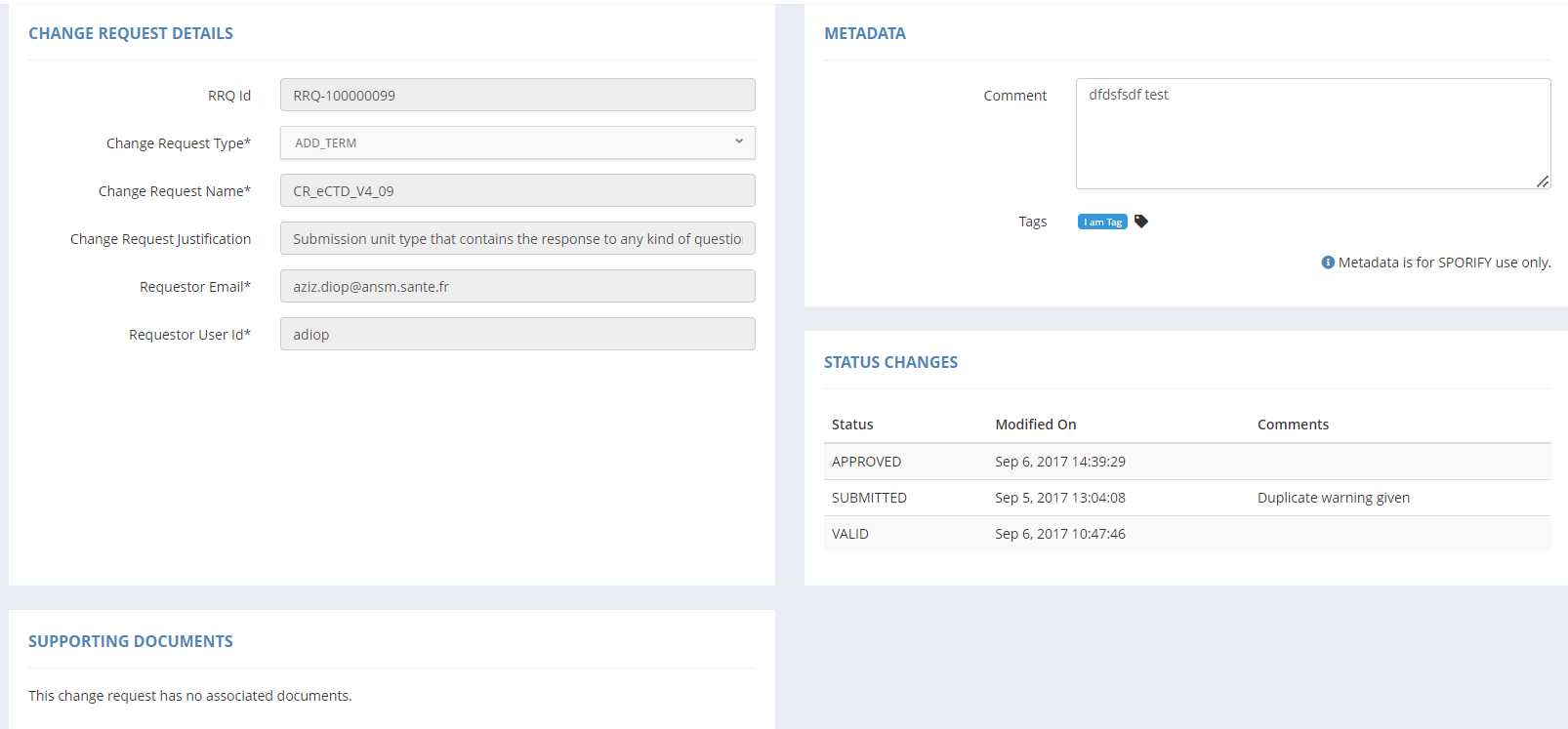Viewport: 1568px width, 729px height.
Task: Click the Status Changes section heading
Action: click(890, 362)
